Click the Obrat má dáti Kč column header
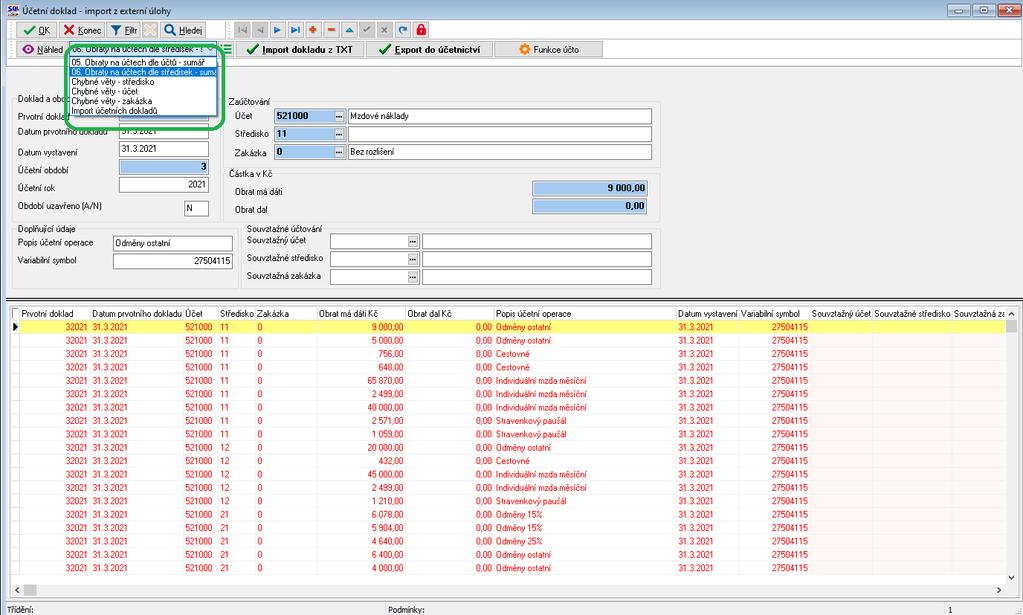 (x=361, y=314)
